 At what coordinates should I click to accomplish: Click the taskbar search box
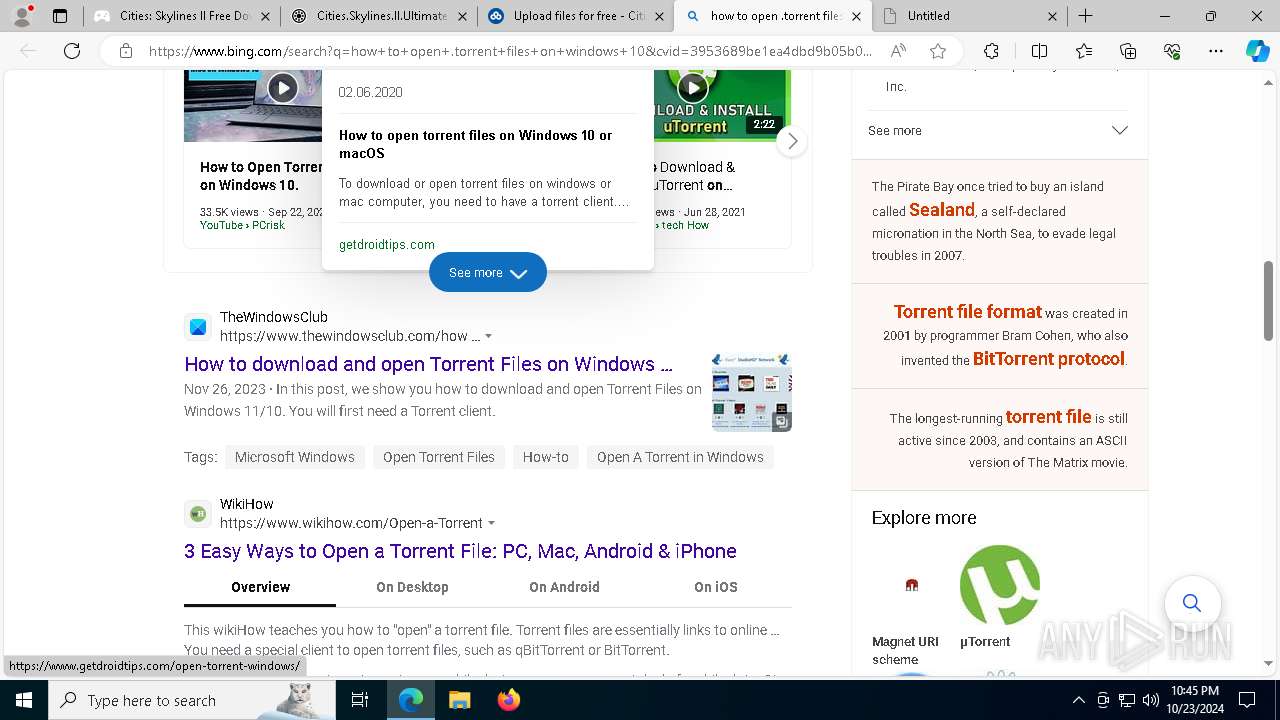pyautogui.click(x=192, y=700)
